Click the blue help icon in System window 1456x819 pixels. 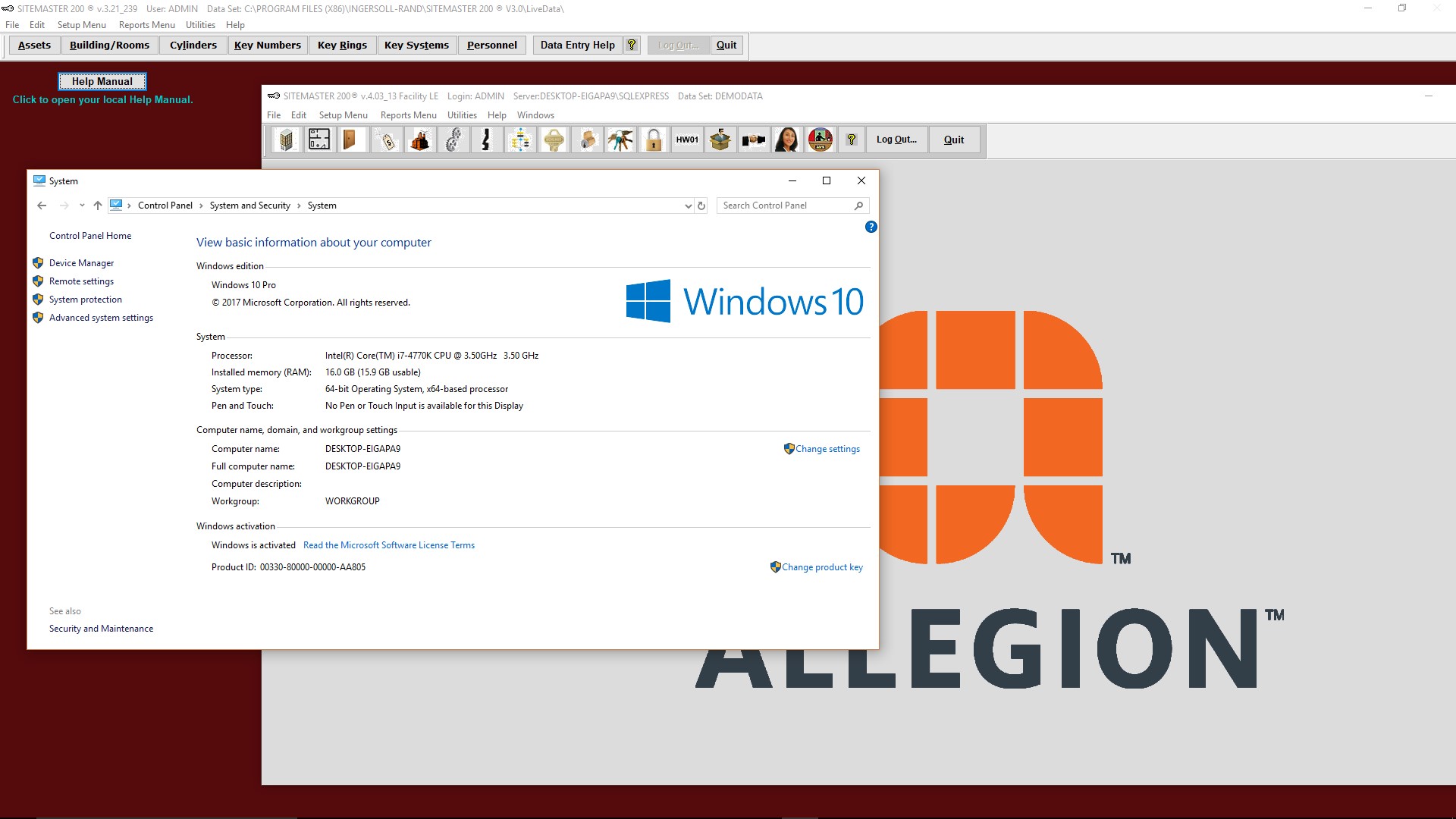coord(871,227)
